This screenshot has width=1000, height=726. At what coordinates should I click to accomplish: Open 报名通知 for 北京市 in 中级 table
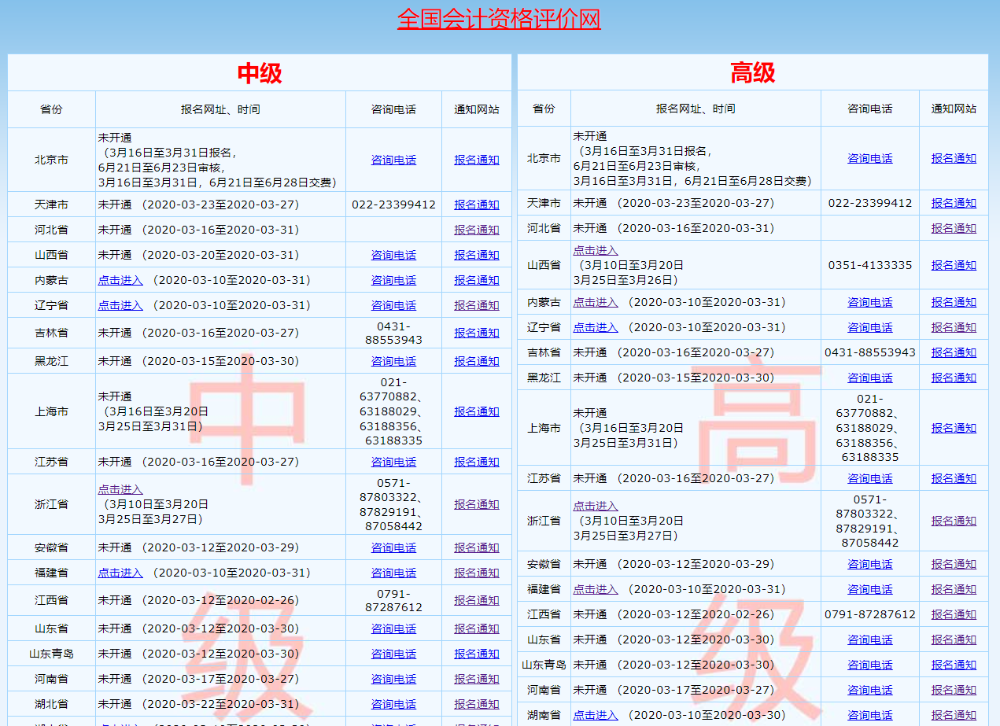476,160
